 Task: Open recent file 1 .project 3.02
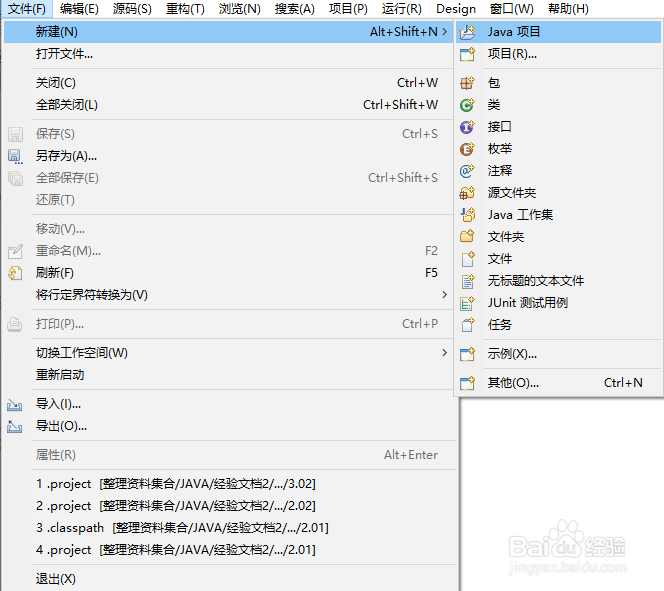point(176,484)
